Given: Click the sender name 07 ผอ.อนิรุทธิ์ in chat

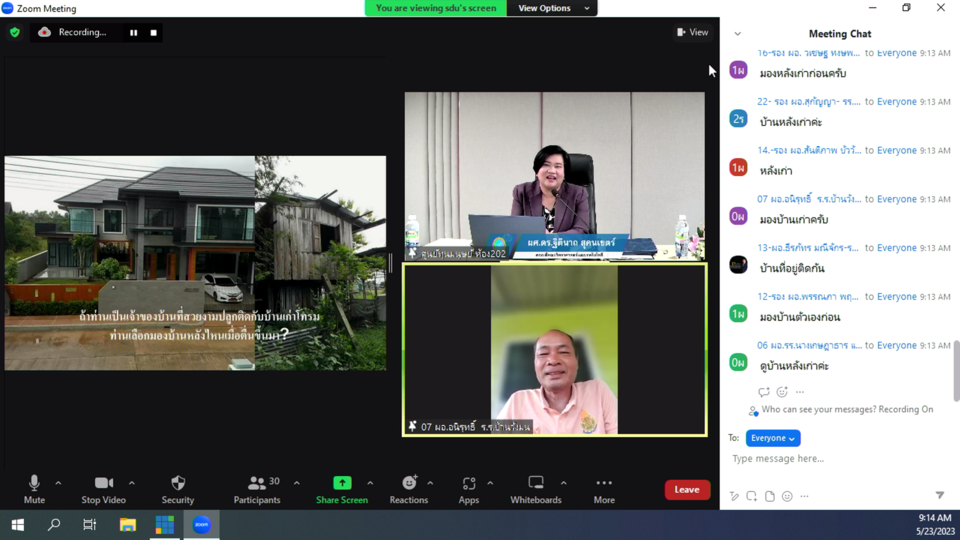Looking at the screenshot, I should [809, 199].
